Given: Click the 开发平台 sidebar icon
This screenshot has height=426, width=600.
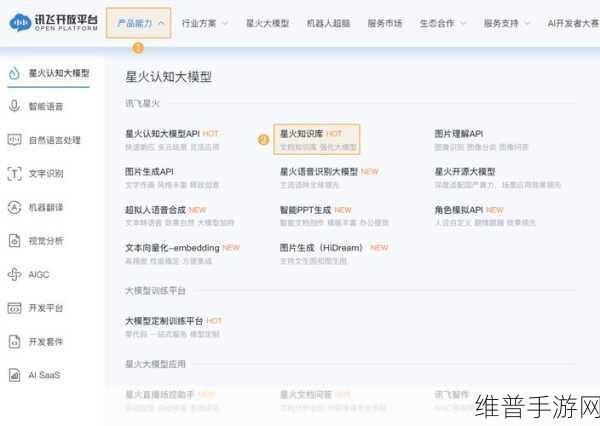Looking at the screenshot, I should coord(15,308).
